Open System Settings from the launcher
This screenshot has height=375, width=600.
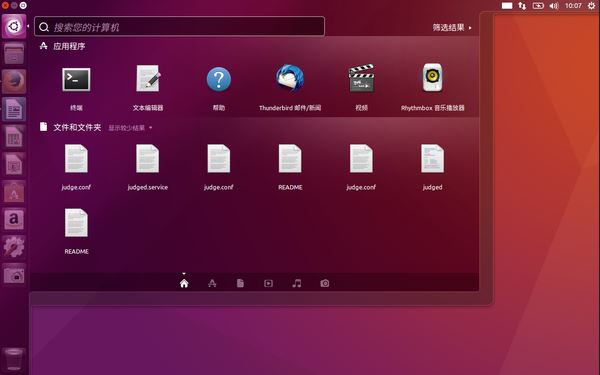14,247
